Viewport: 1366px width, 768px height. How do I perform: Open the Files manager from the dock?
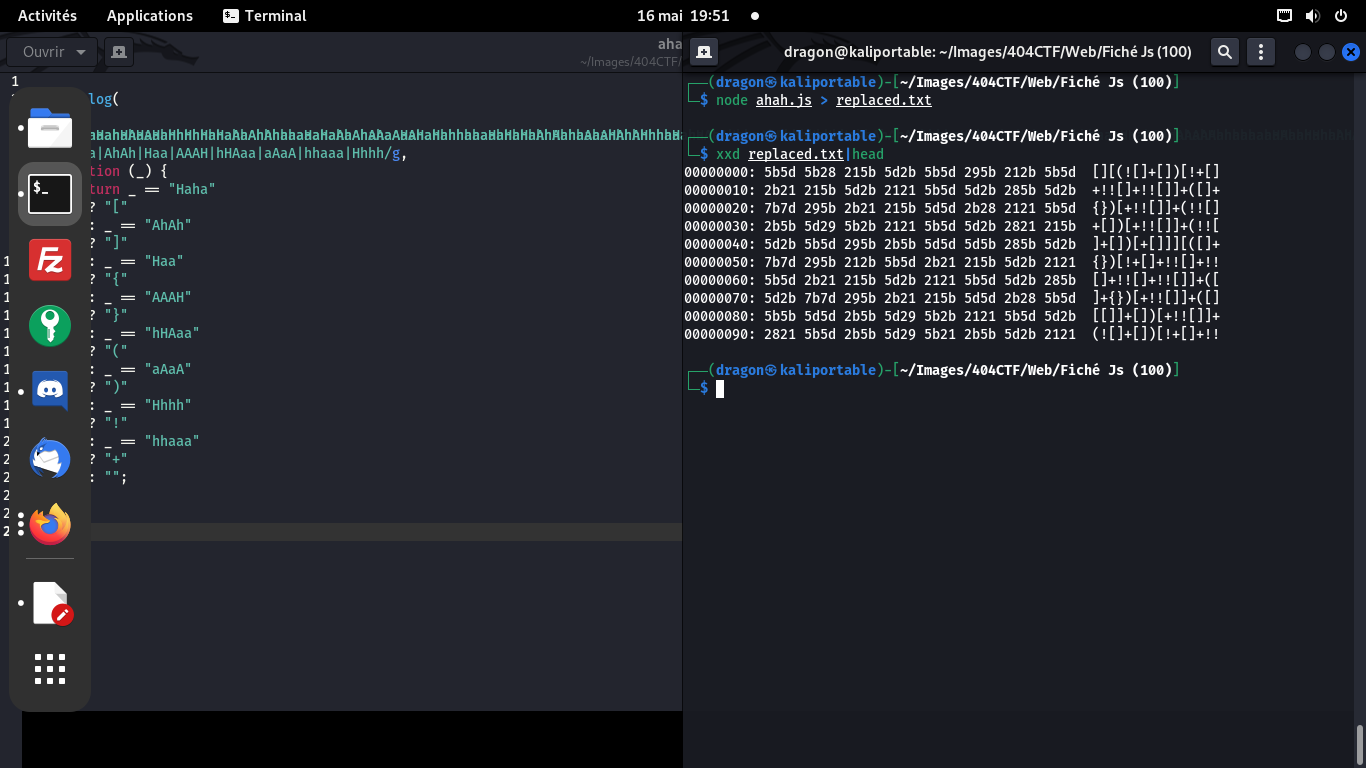pos(50,128)
